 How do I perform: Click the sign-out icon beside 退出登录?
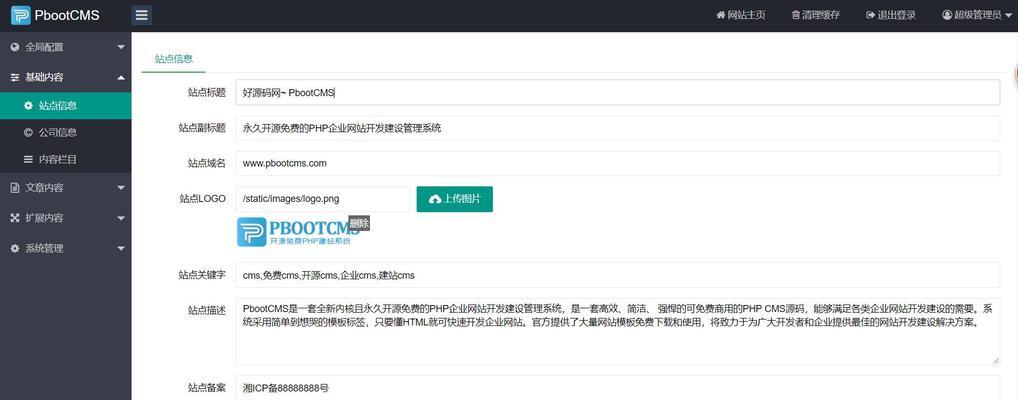[x=871, y=15]
